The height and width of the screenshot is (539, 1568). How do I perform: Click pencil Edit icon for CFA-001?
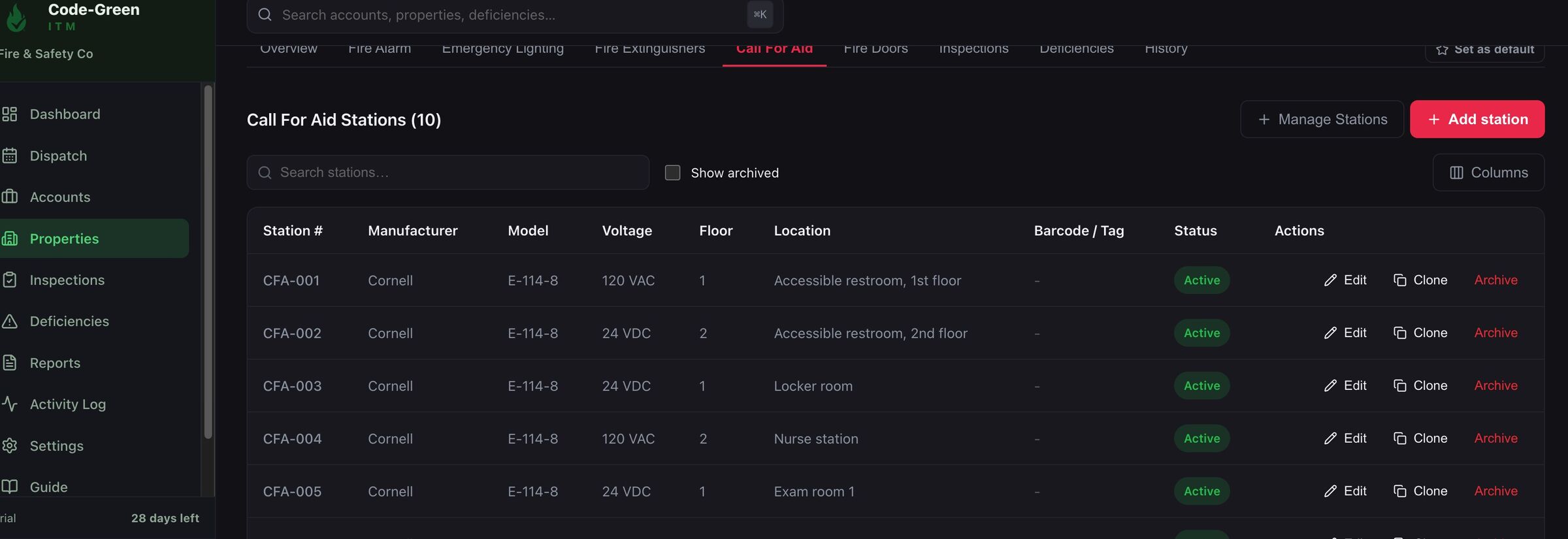click(x=1330, y=280)
